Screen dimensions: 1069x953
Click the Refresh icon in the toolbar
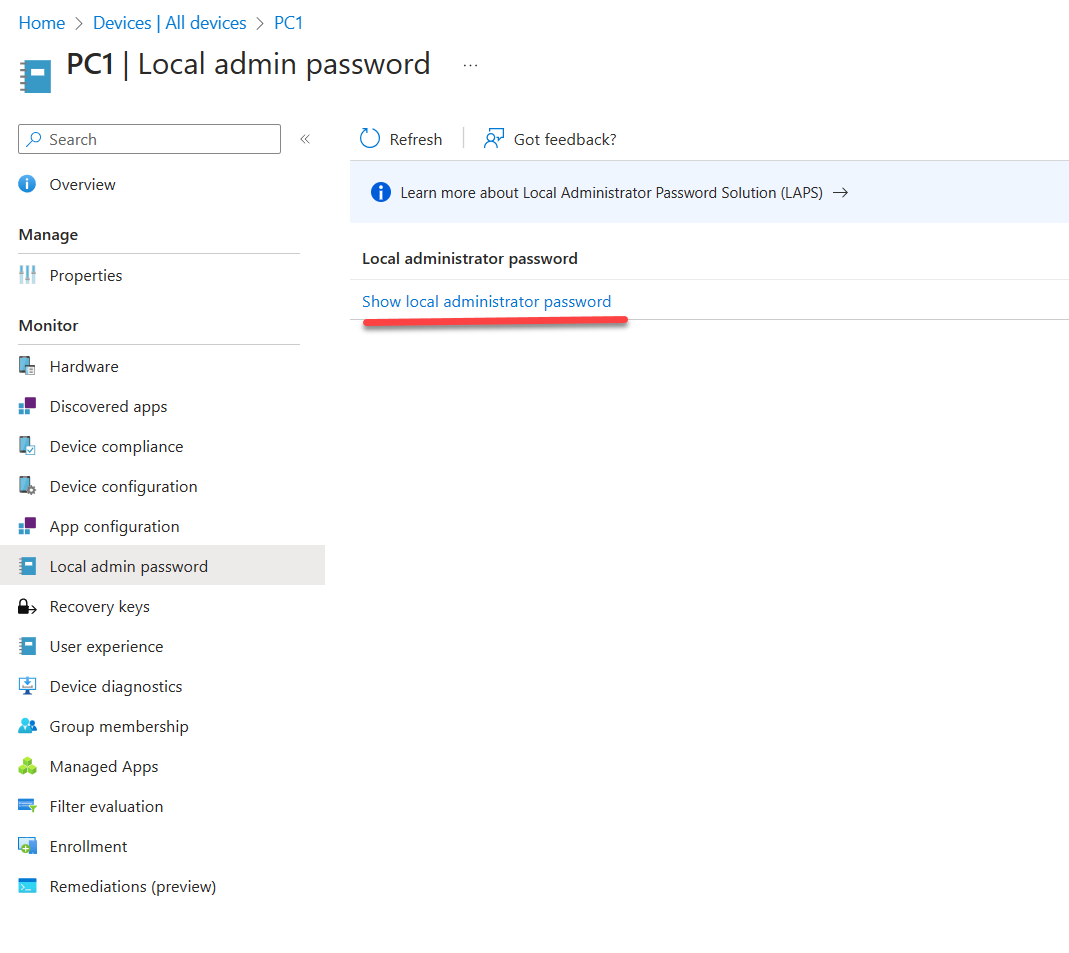(370, 139)
